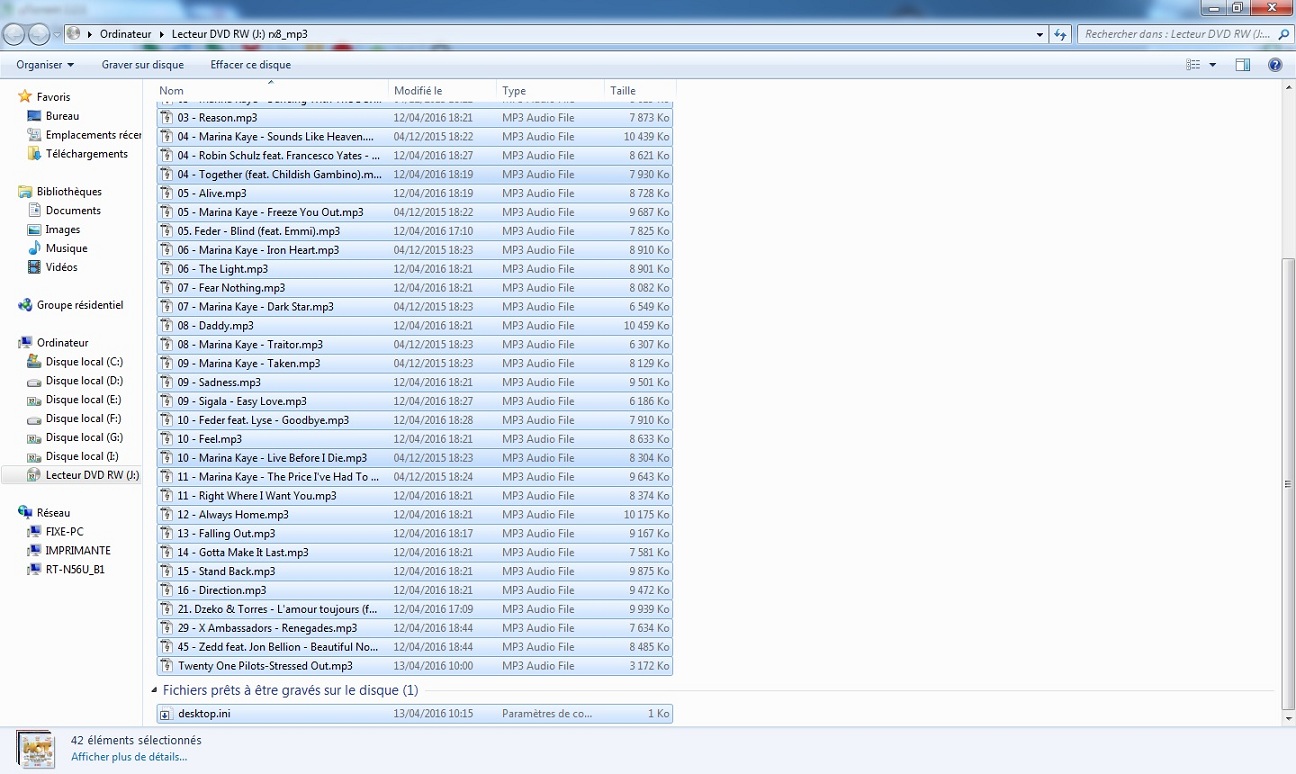
Task: Open the Téléchargements favorites folder
Action: (x=34, y=154)
